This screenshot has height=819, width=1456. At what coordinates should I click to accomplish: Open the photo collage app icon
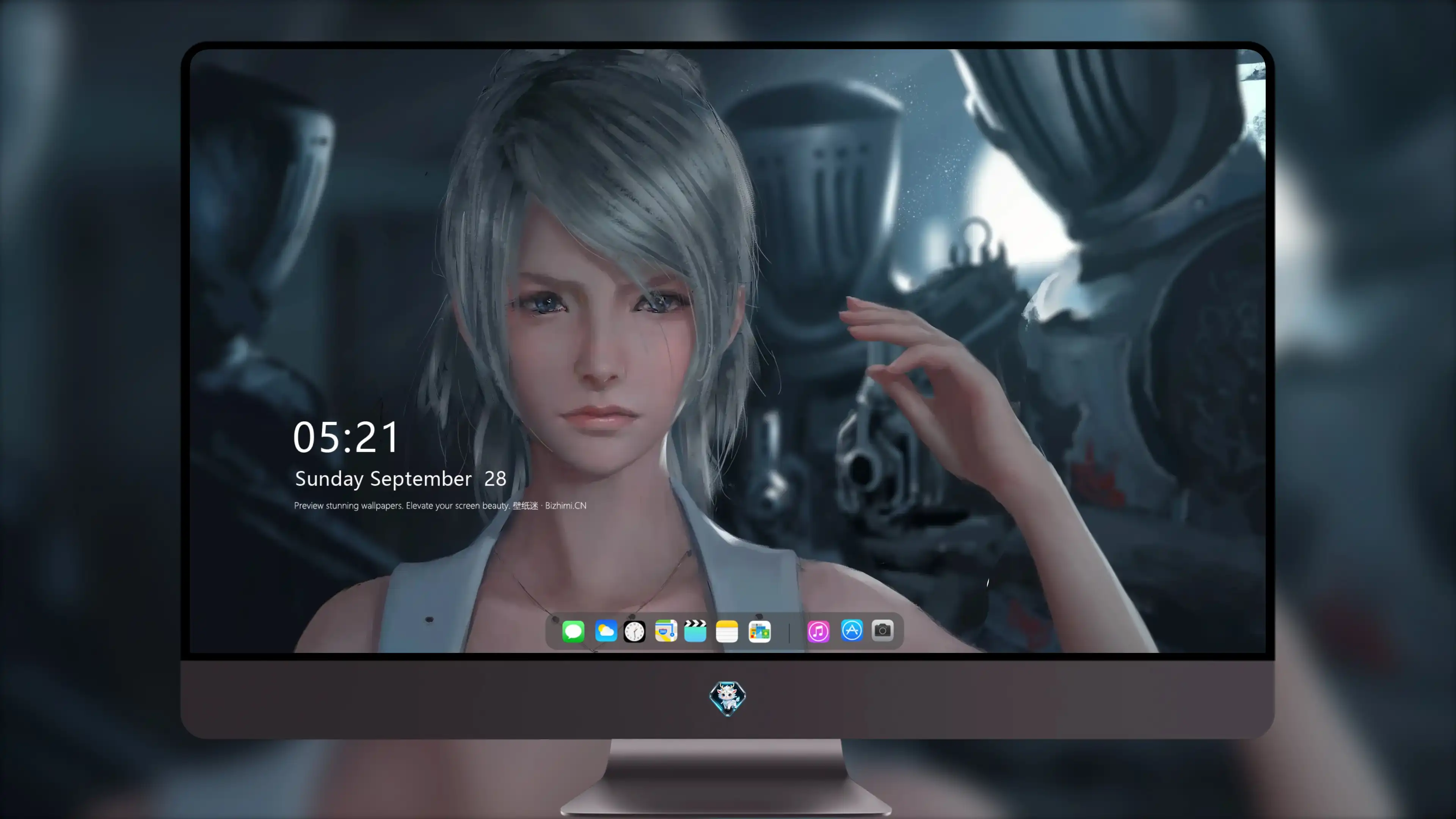(x=759, y=631)
